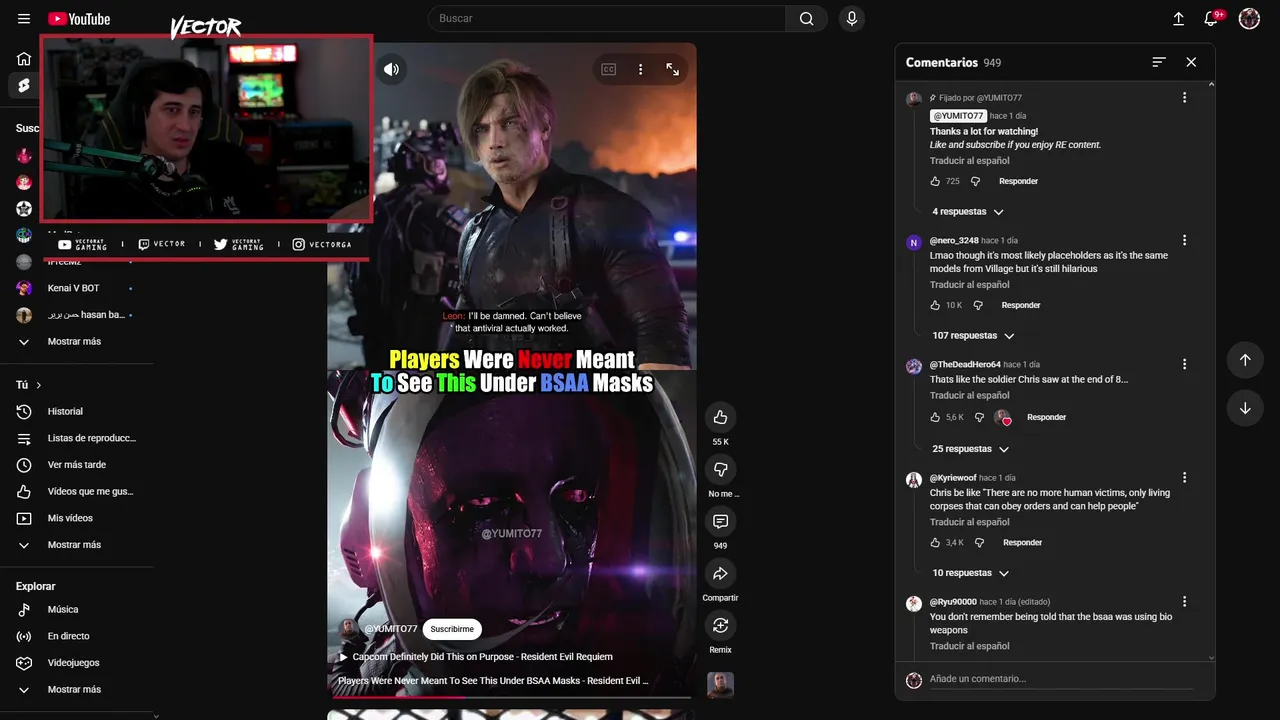Screen dimensions: 1280x720
Task: Like TheDeadHero64's comment with 5,6 K
Action: [935, 417]
